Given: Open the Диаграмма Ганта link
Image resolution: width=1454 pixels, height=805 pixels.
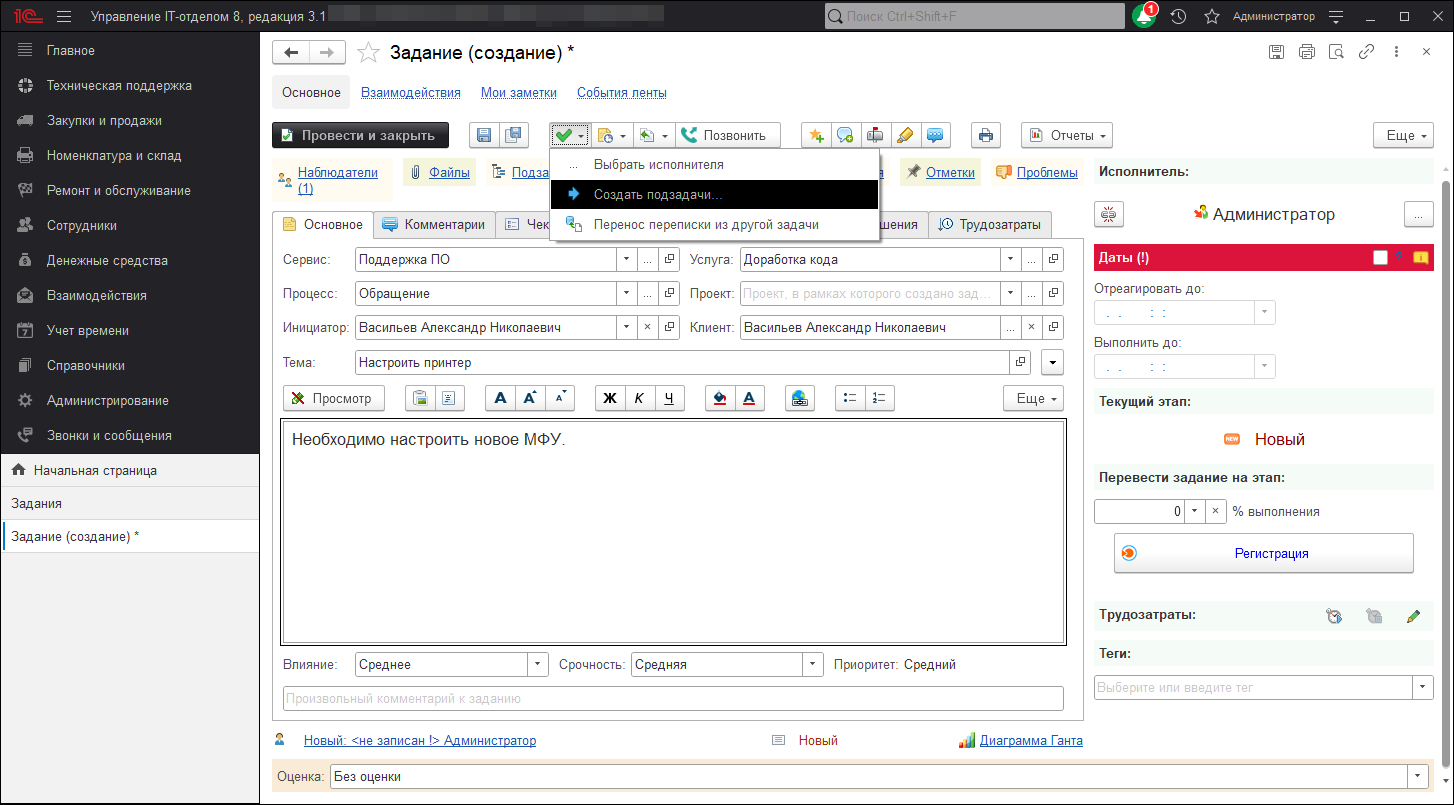Looking at the screenshot, I should pos(1030,741).
